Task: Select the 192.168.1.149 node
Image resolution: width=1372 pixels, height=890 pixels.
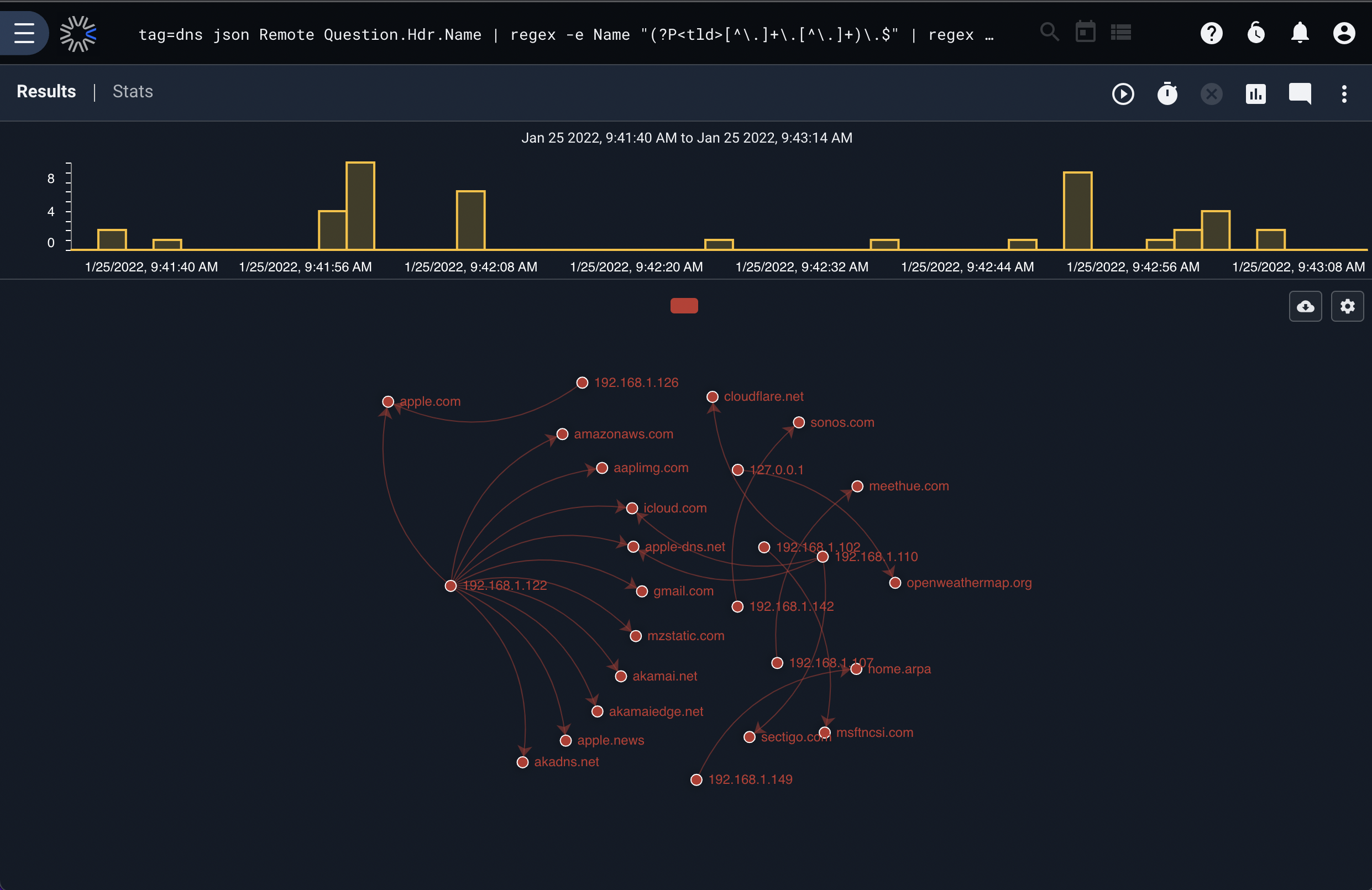Action: pos(697,780)
